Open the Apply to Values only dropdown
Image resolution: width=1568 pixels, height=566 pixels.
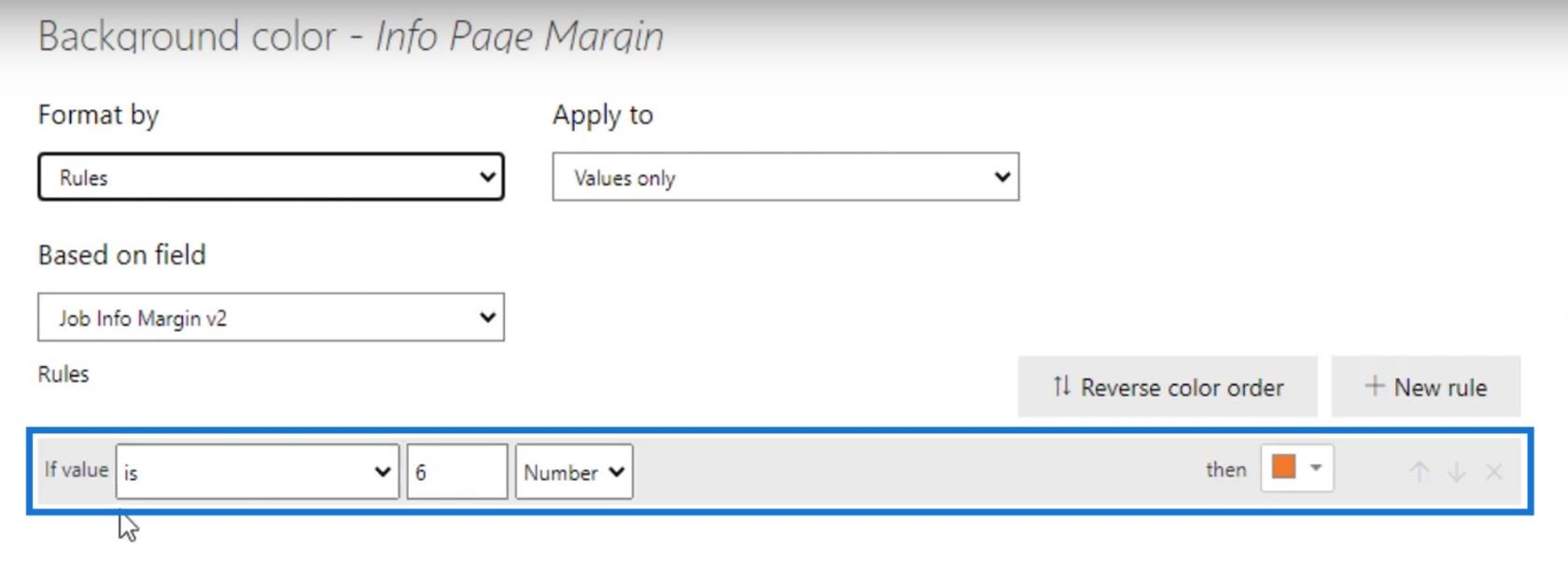[785, 177]
